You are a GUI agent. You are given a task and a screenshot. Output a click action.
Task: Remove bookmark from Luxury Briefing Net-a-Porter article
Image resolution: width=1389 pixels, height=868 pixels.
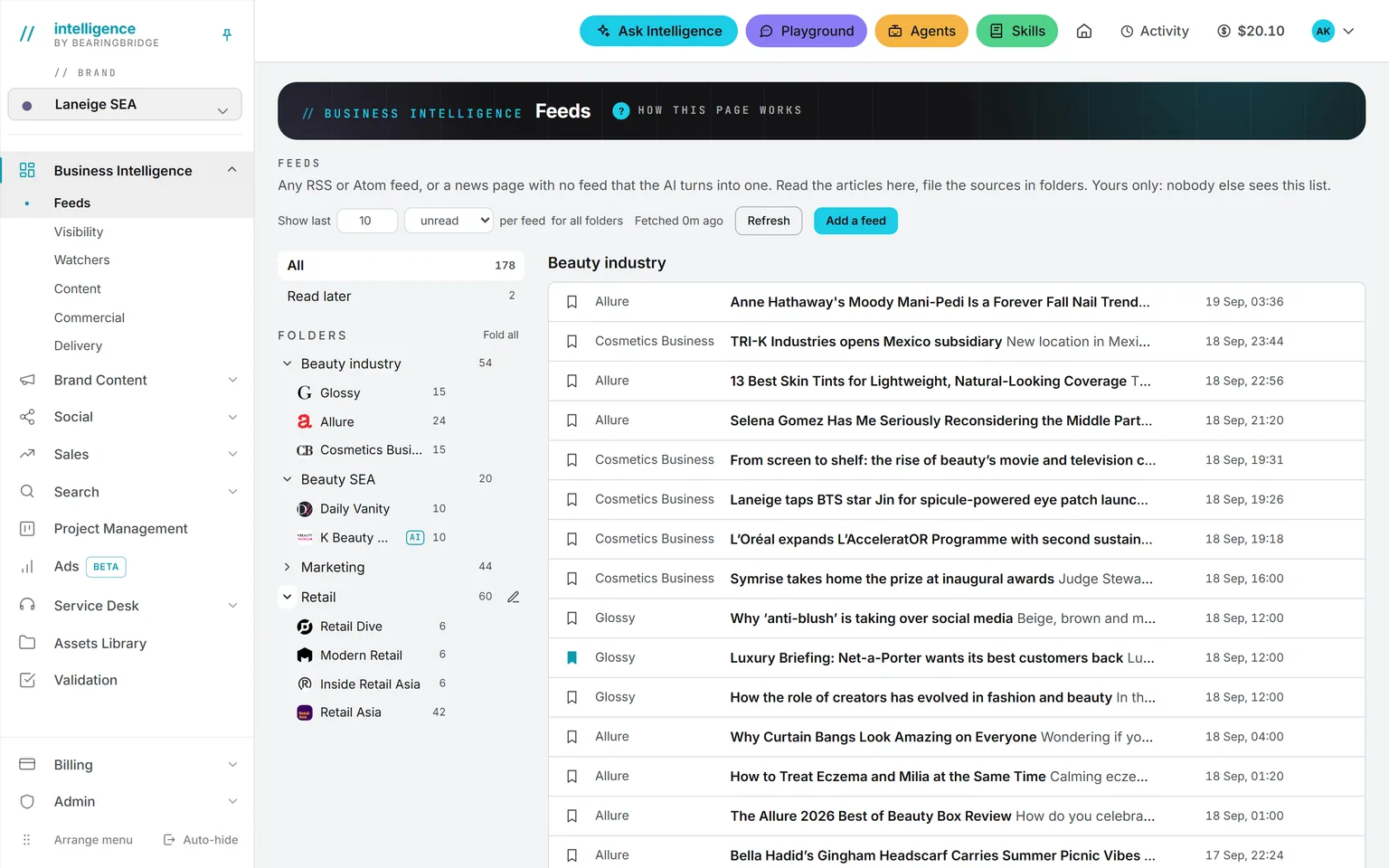coord(572,658)
